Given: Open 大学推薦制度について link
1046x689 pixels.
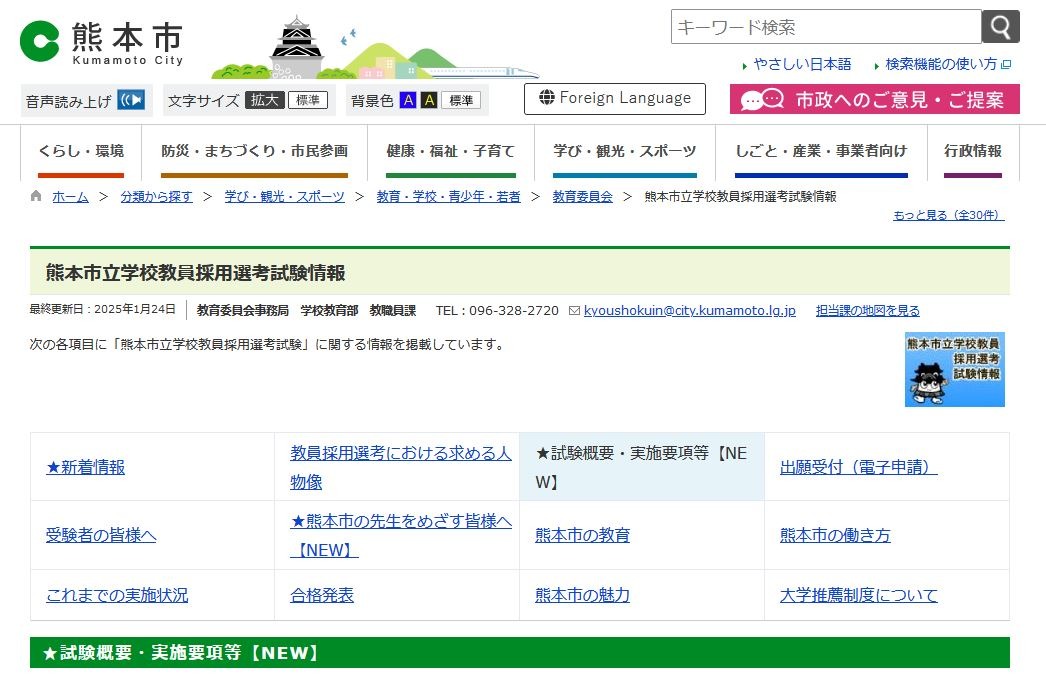Looking at the screenshot, I should tap(859, 595).
